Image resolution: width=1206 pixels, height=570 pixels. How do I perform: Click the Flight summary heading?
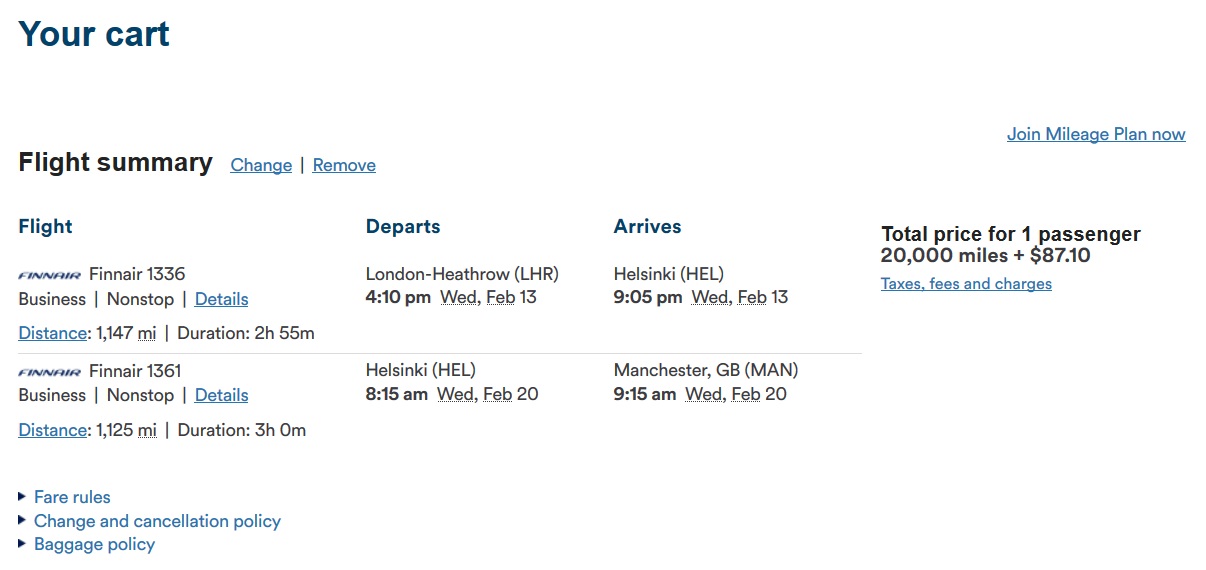115,163
